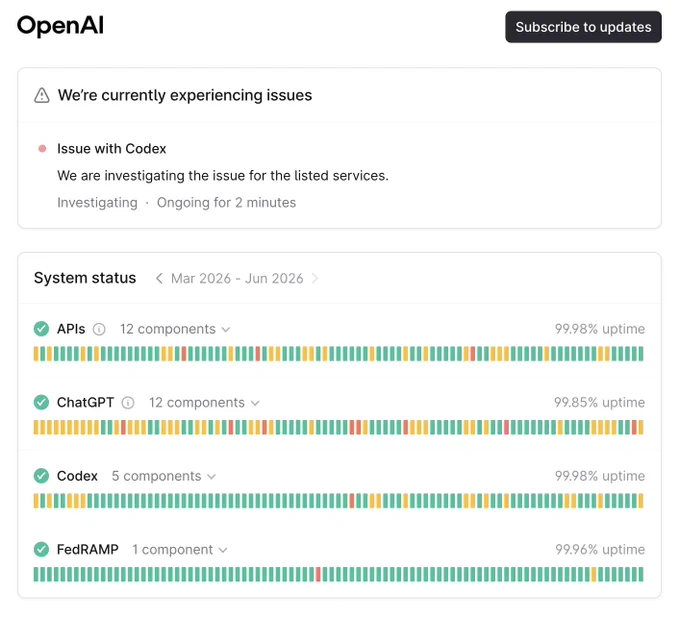Click the green checkmark beside Codex

point(41,476)
